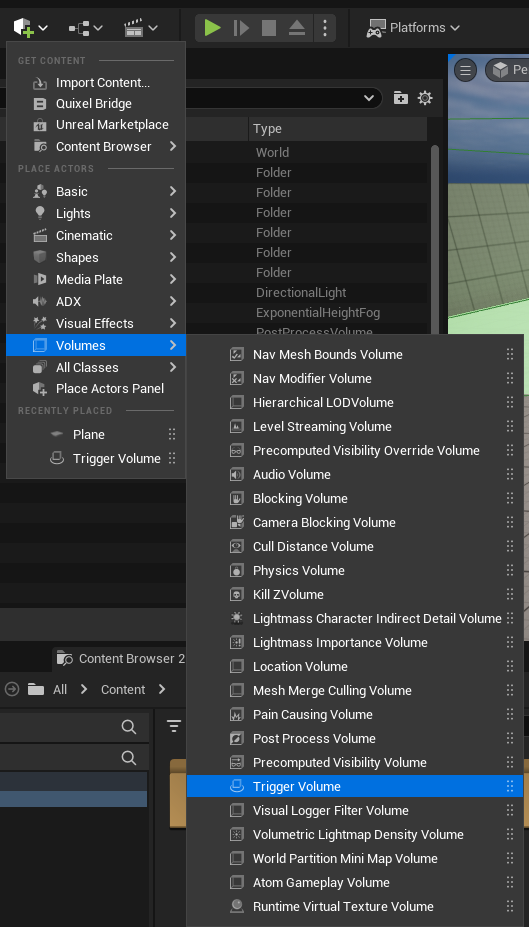Click Precomputed Visibility Override Volume icon
Viewport: 529px width, 927px height.
(236, 450)
